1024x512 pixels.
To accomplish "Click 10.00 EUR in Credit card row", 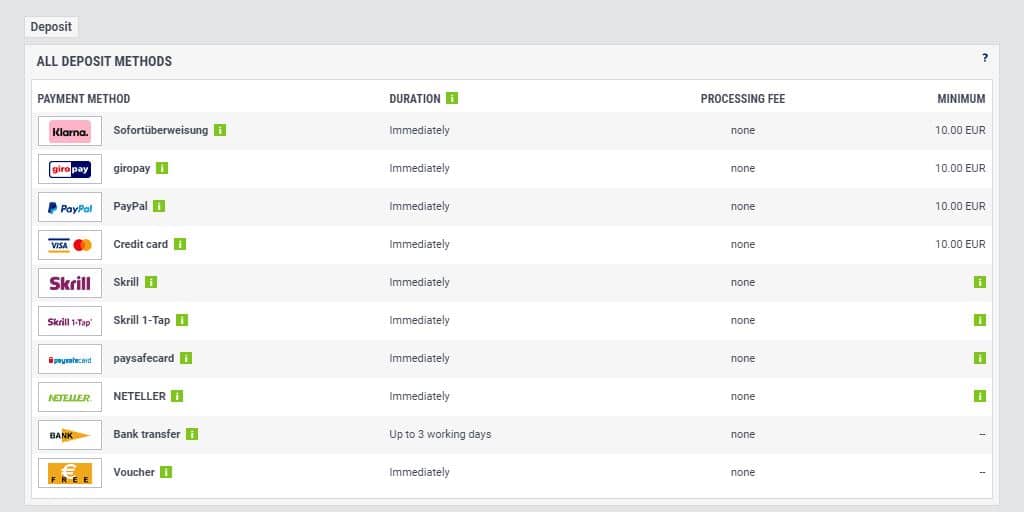I will (960, 244).
